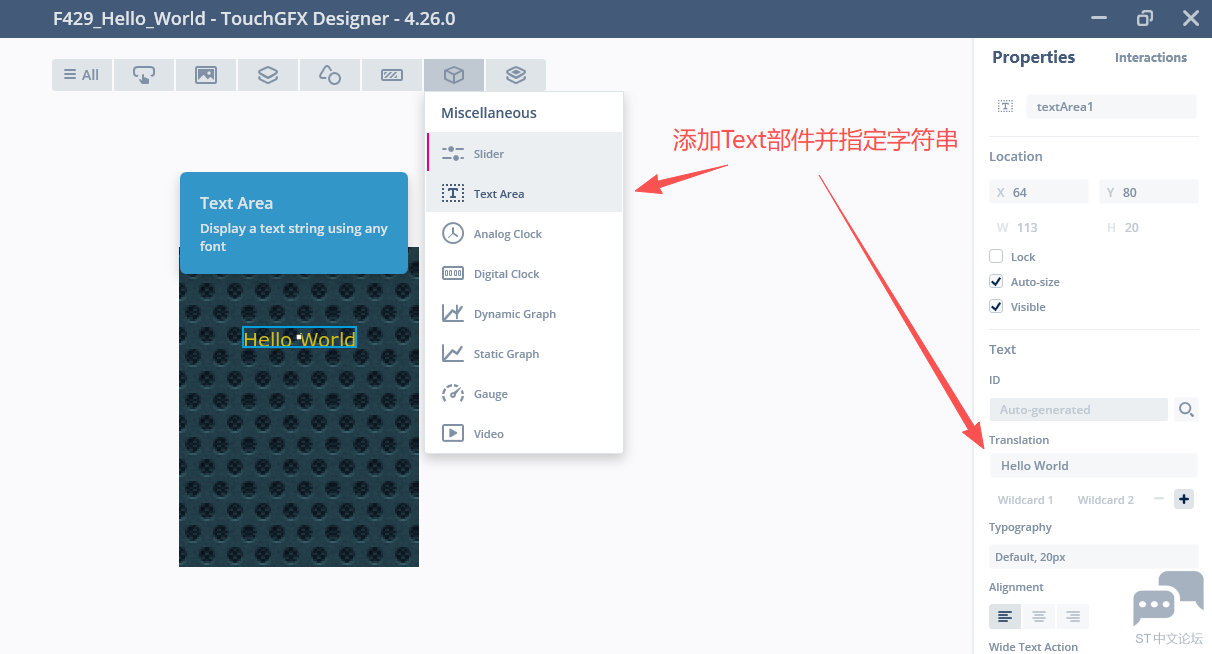The height and width of the screenshot is (654, 1212).
Task: Enable the Lock checkbox
Action: pos(996,257)
